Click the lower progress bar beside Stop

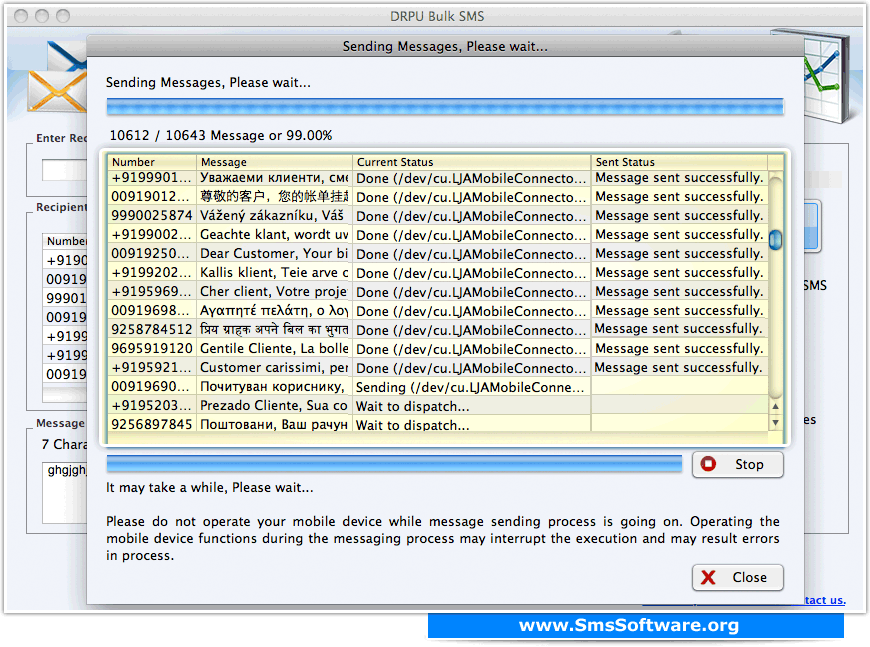(394, 464)
